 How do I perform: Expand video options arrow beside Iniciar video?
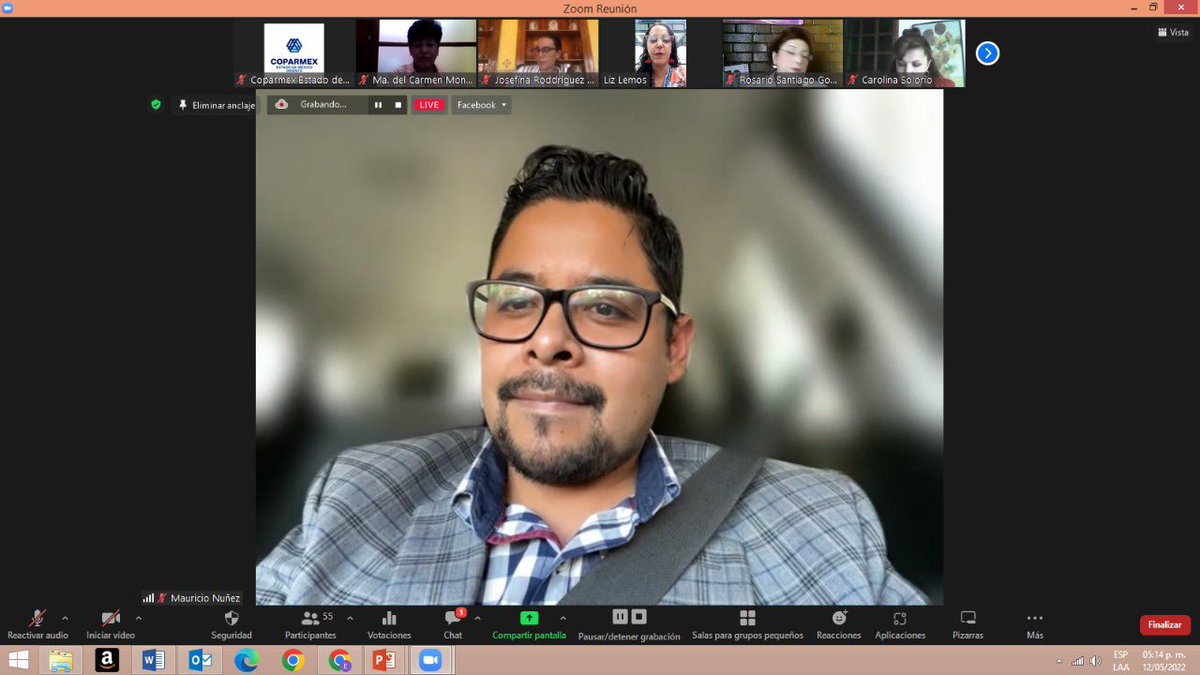(138, 618)
